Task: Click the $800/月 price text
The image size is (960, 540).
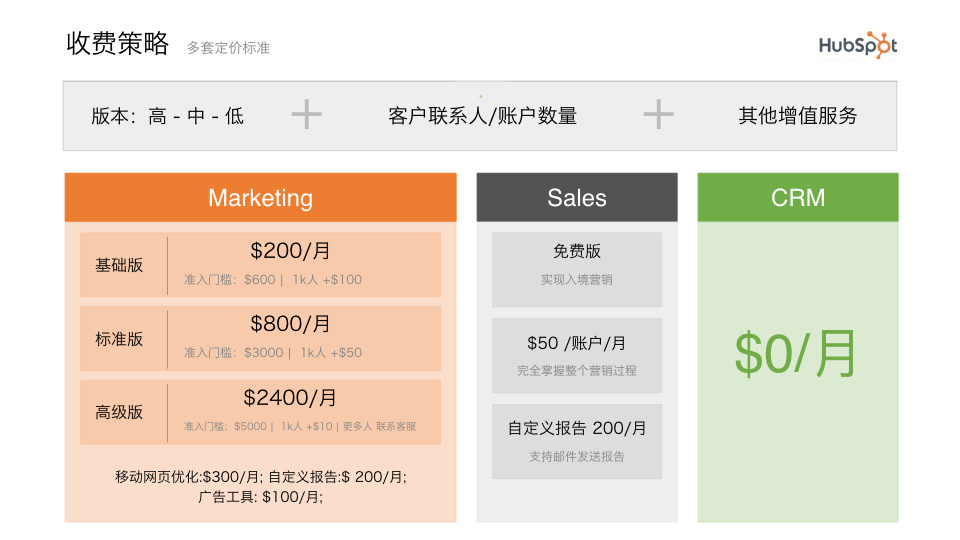Action: coord(290,324)
